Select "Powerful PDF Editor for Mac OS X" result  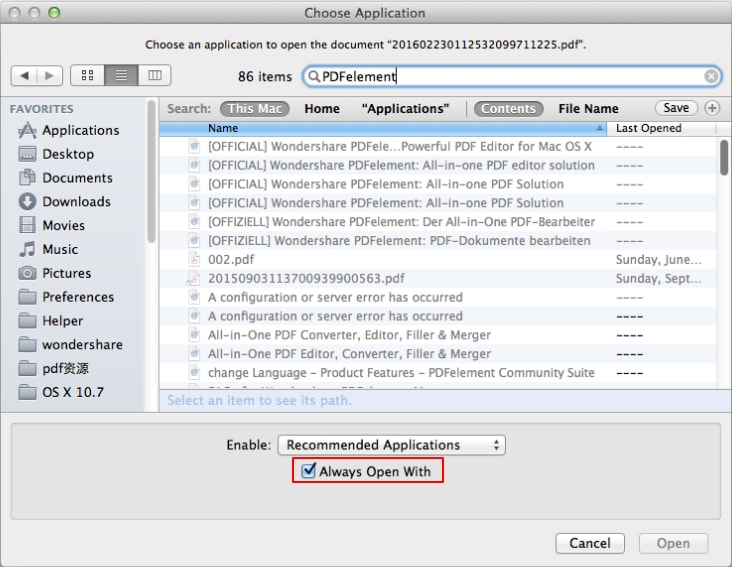pos(438,147)
